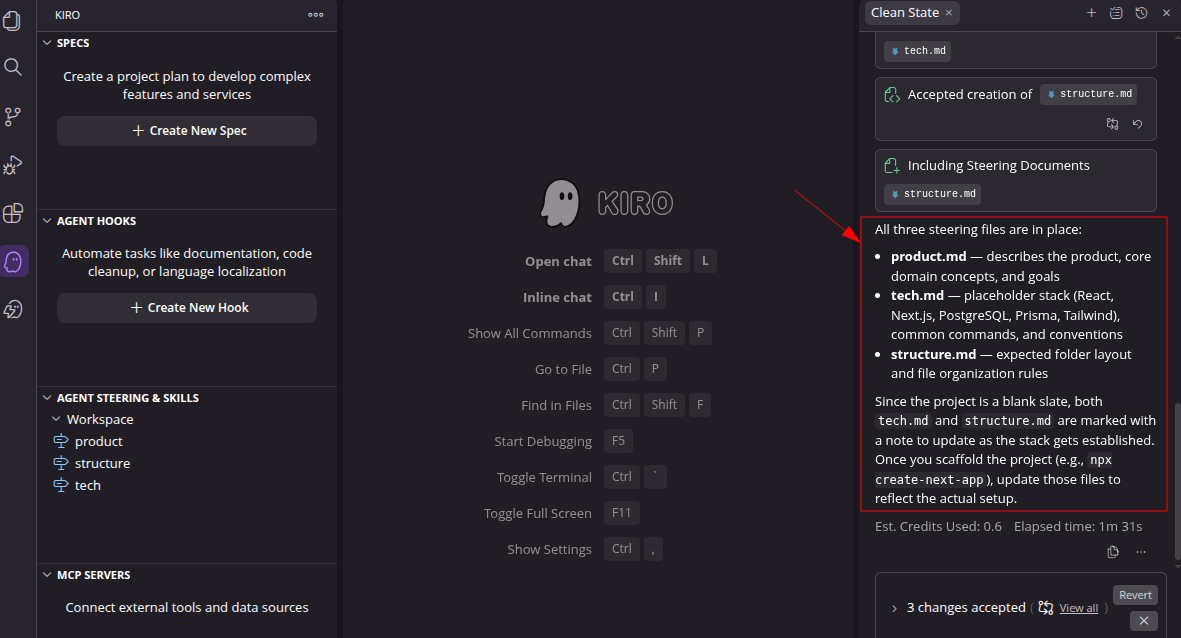Image resolution: width=1181 pixels, height=638 pixels.
Task: Open the tech steering file
Action: [x=87, y=485]
